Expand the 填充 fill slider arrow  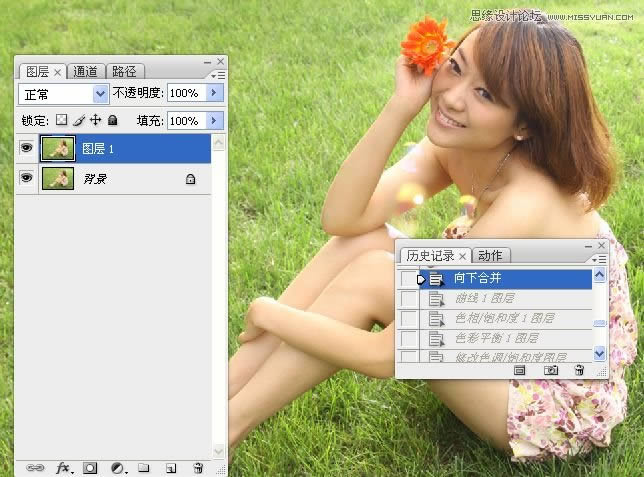pos(214,120)
